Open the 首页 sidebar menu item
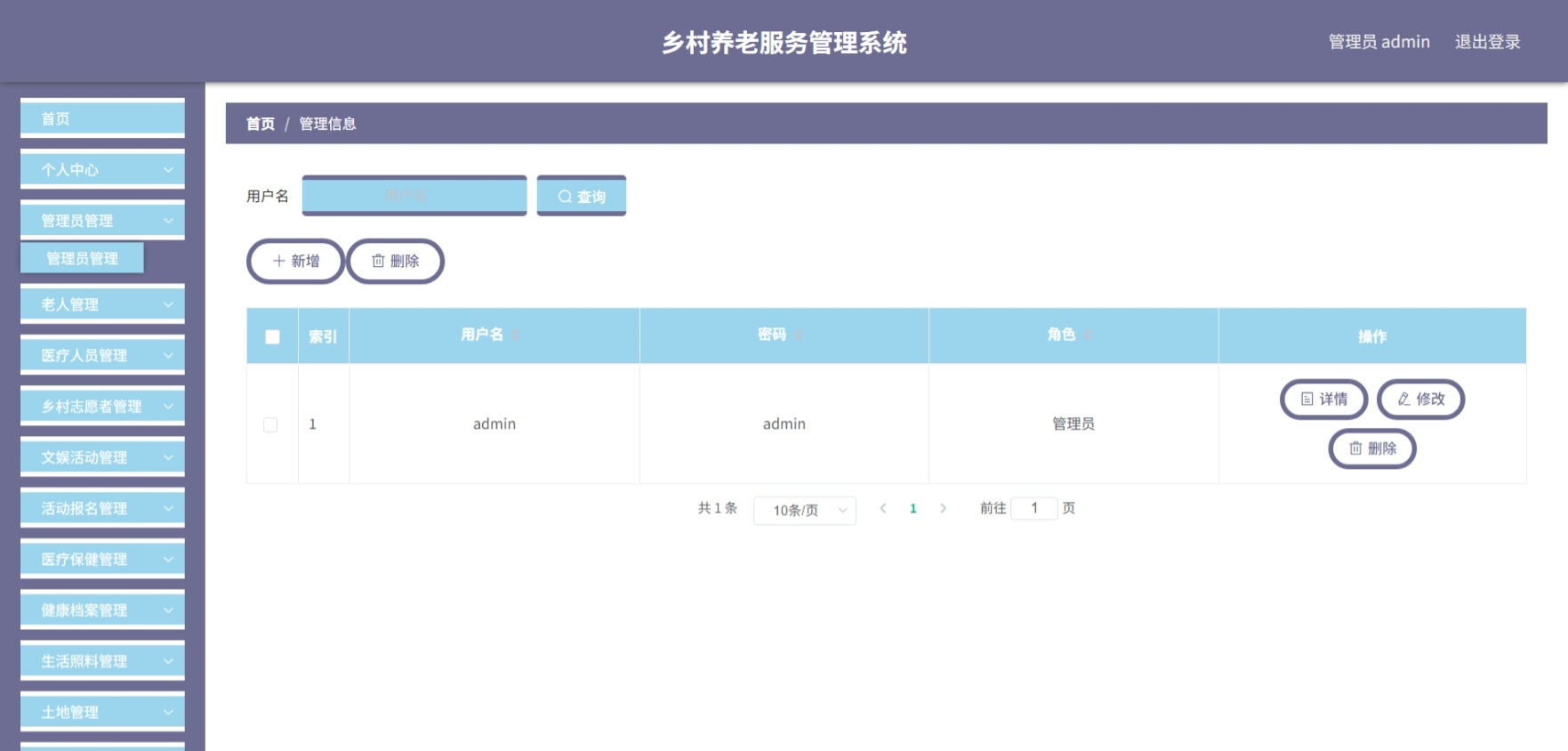Image resolution: width=1568 pixels, height=751 pixels. pyautogui.click(x=102, y=118)
